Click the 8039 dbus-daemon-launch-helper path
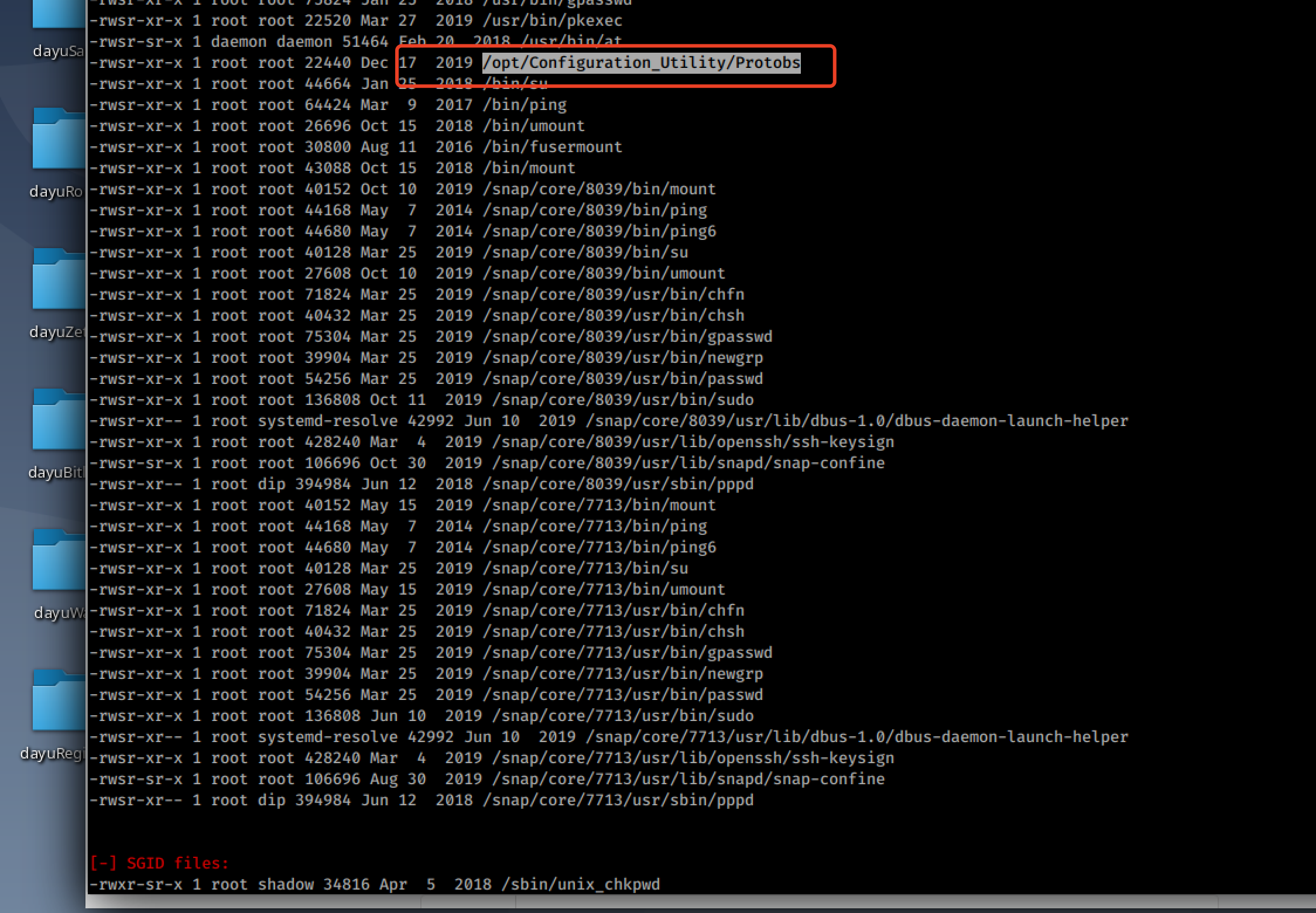The height and width of the screenshot is (913, 1316). coord(856,421)
